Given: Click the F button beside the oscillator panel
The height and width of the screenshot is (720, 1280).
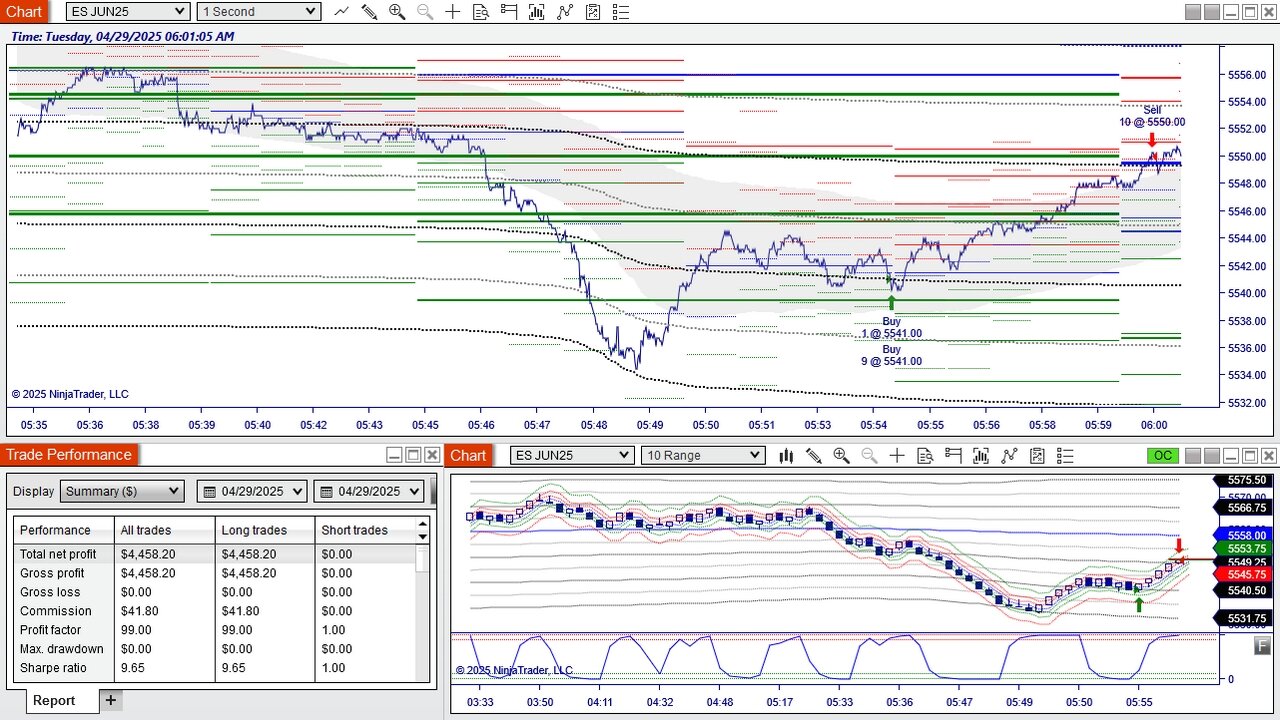Looking at the screenshot, I should point(1264,646).
